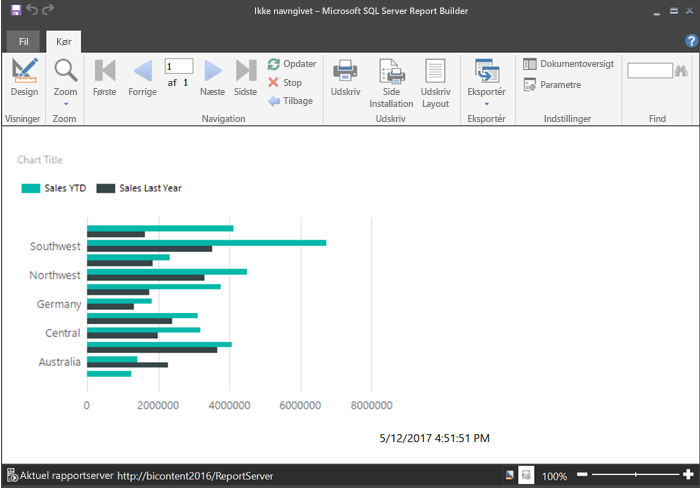The height and width of the screenshot is (488, 700).
Task: Click the Sales YTD legend swatch
Action: point(31,188)
